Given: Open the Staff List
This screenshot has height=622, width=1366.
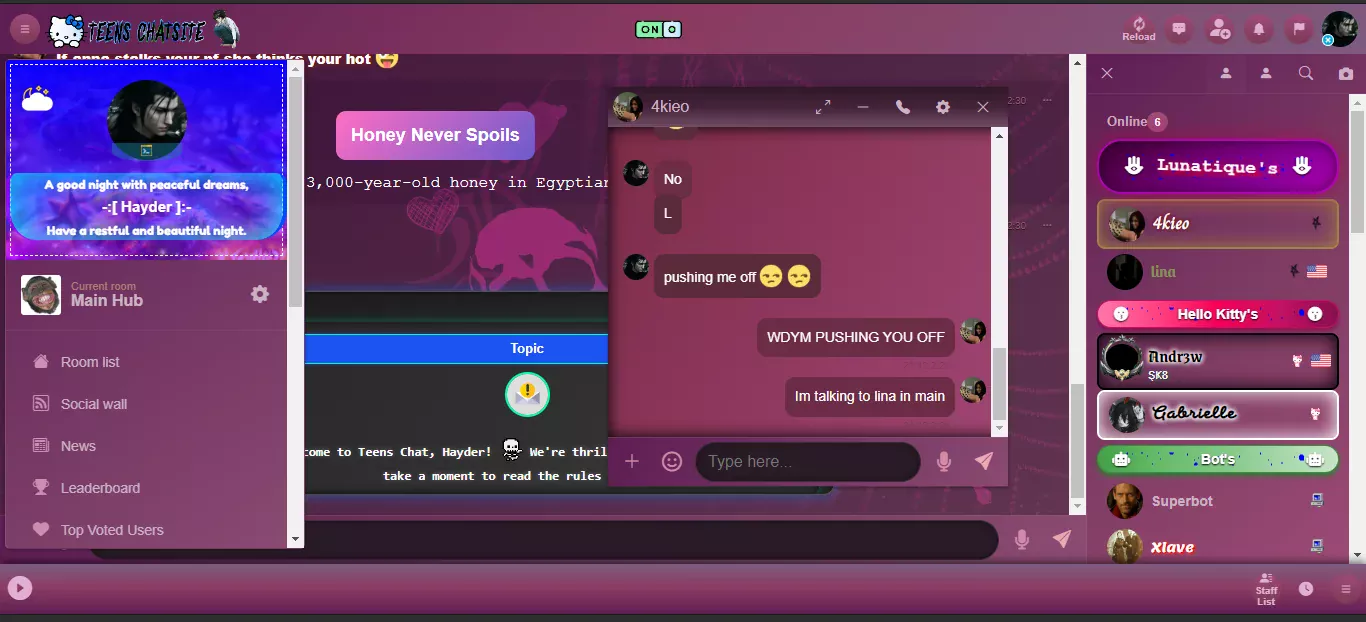Looking at the screenshot, I should [1266, 589].
